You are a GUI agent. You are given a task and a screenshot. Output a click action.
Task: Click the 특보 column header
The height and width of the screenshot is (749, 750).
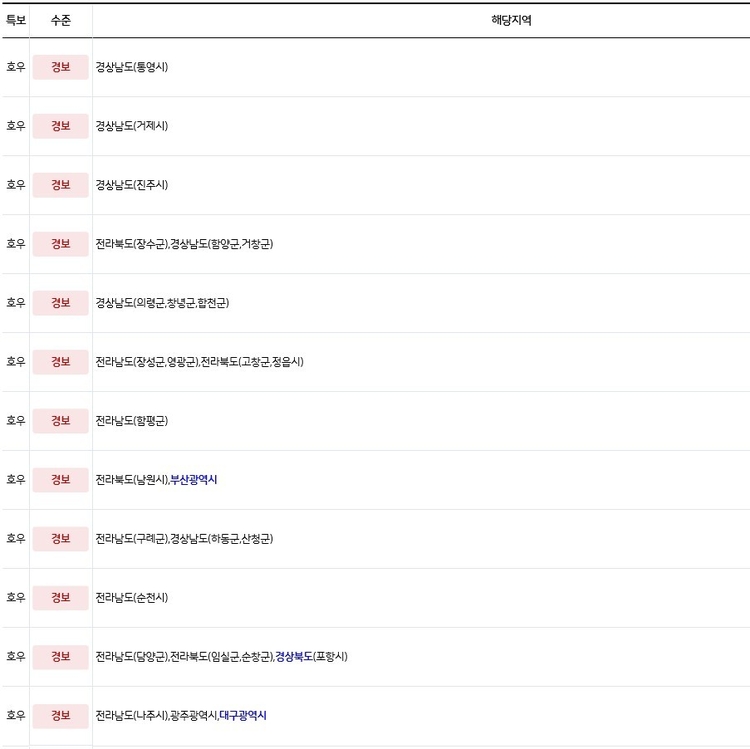pyautogui.click(x=15, y=20)
